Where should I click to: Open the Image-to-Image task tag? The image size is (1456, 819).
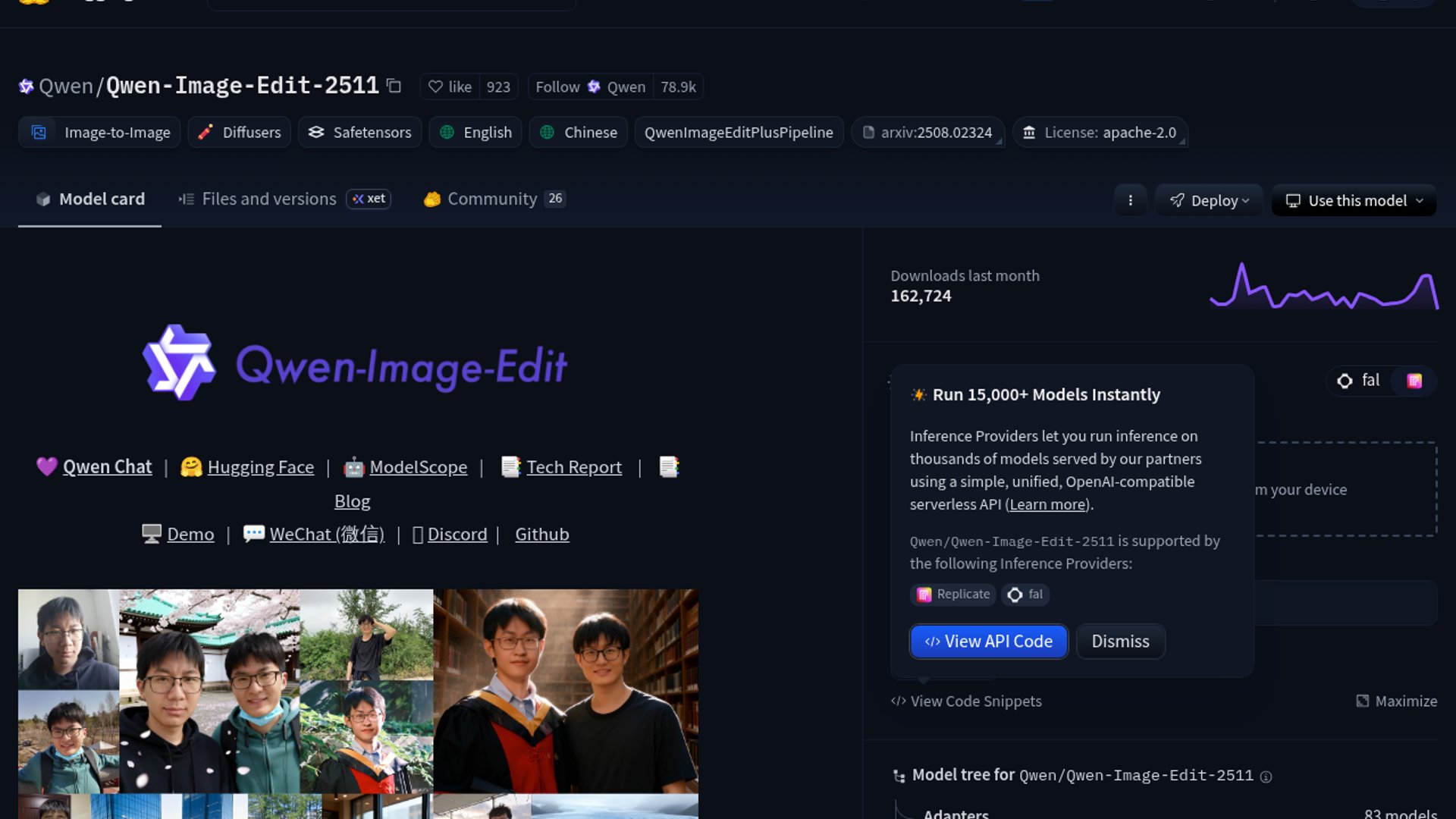point(100,133)
